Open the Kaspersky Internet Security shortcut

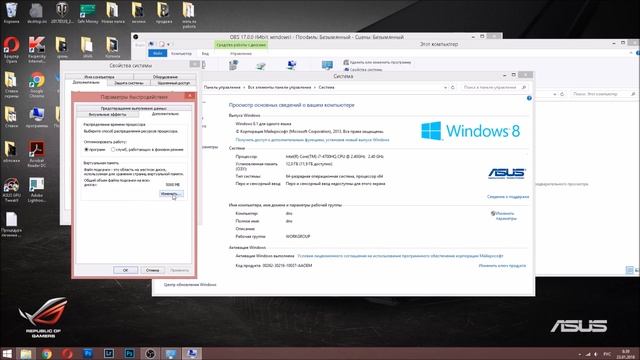tap(37, 49)
